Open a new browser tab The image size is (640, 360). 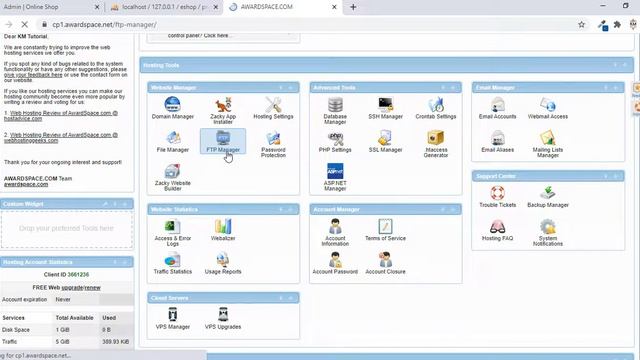click(353, 7)
